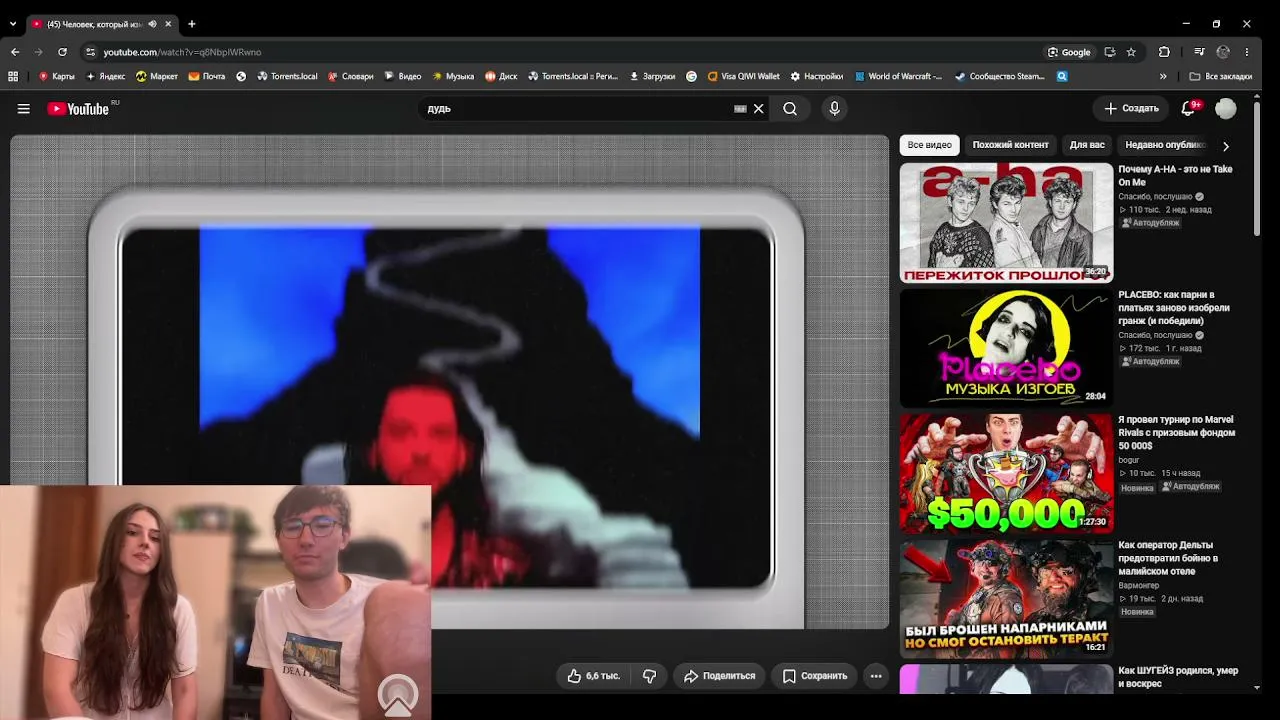Open the 'Visa QIWI Wallet' bookmark
This screenshot has width=1280, height=720.
click(743, 76)
